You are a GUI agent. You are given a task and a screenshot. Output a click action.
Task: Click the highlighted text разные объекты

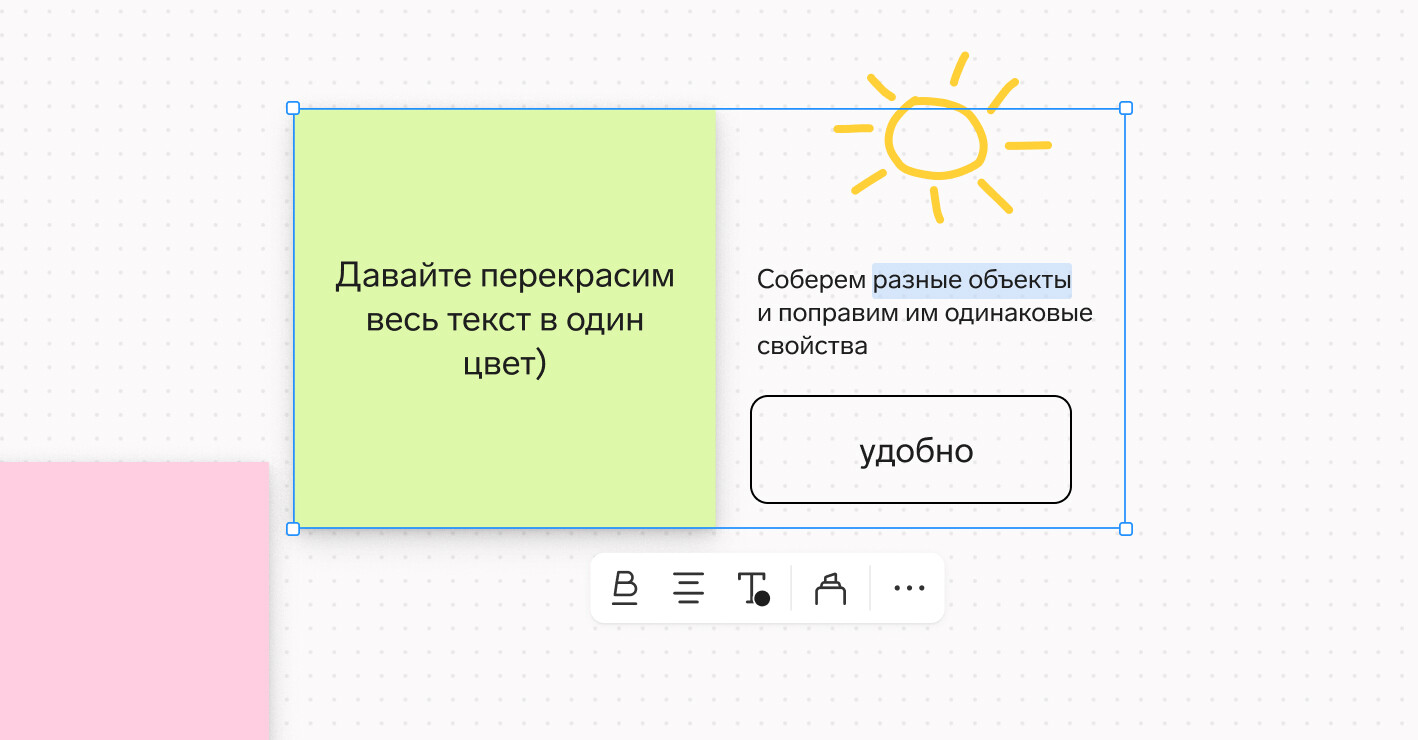click(x=971, y=280)
